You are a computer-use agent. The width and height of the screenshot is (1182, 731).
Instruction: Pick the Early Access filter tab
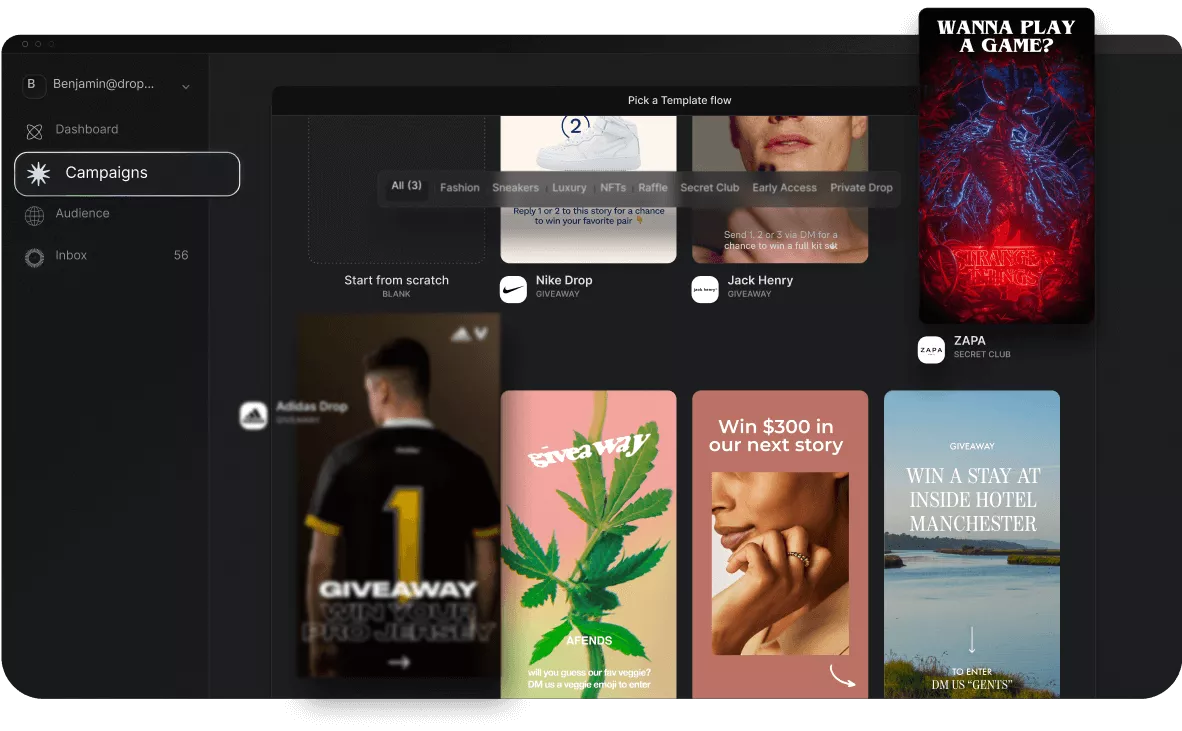tap(784, 188)
